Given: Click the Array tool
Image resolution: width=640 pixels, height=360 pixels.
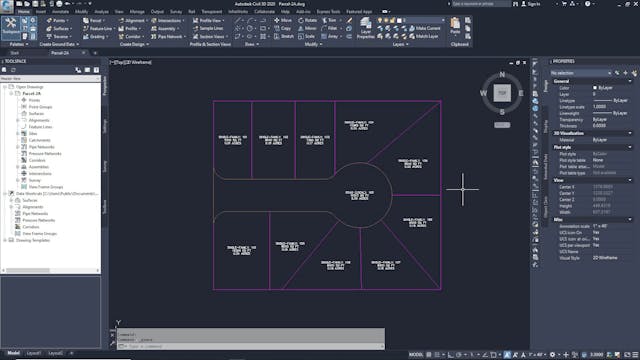Looking at the screenshot, I should click(331, 36).
